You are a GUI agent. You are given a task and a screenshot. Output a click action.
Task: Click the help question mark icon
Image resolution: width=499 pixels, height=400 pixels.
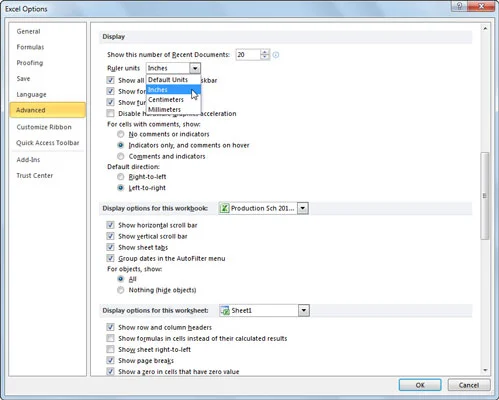coord(459,6)
